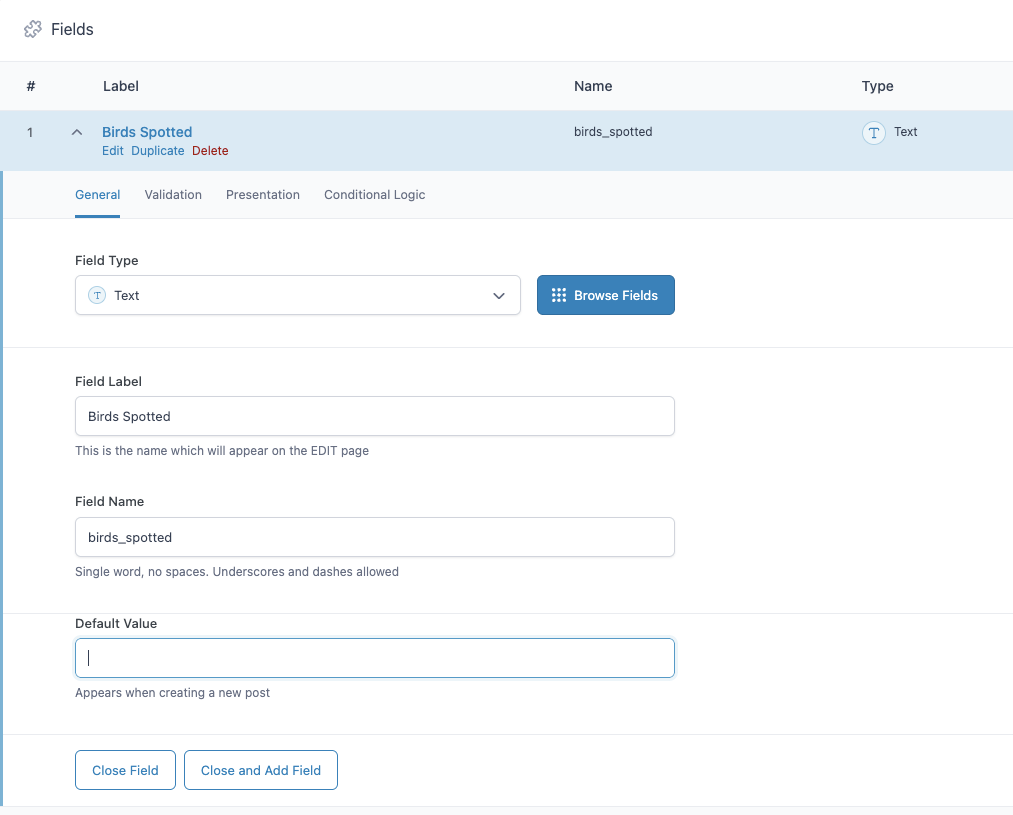
Task: Delete the Birds Spotted field
Action: tap(210, 151)
